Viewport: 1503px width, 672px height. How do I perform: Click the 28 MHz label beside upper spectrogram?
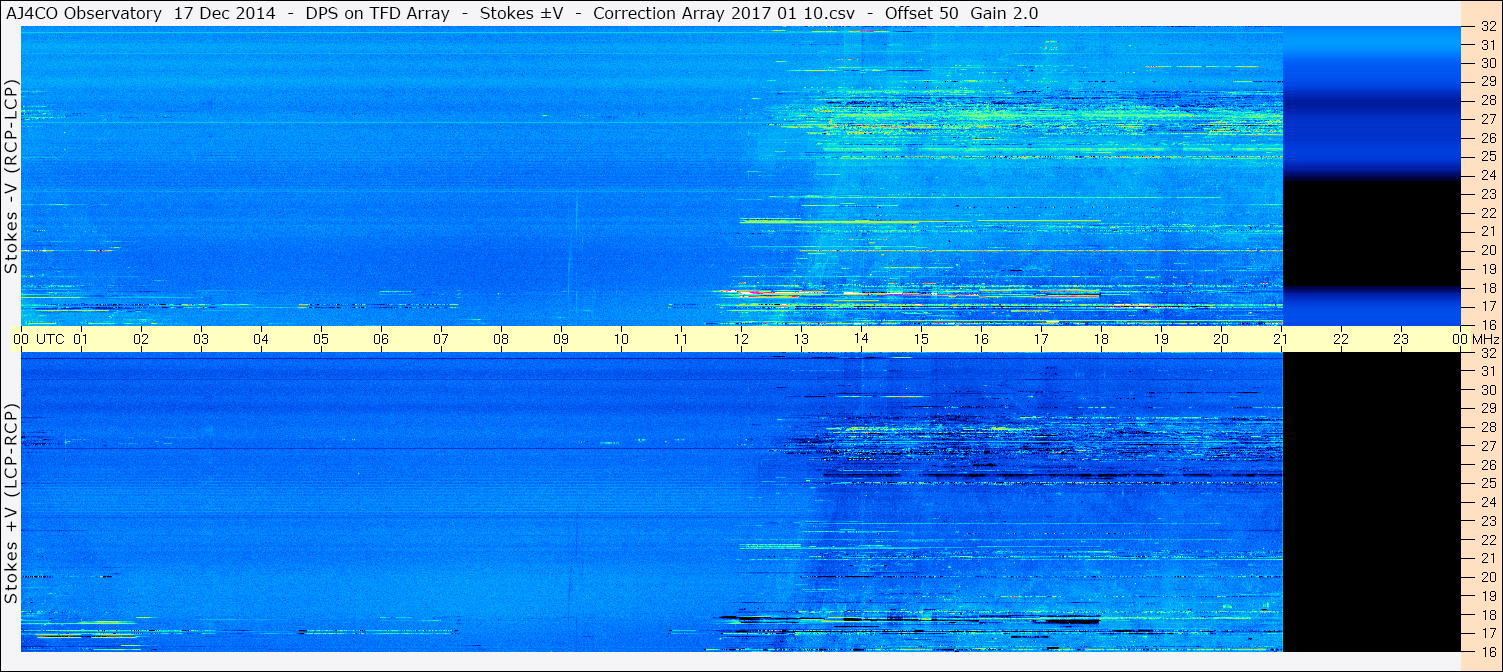(x=1488, y=100)
